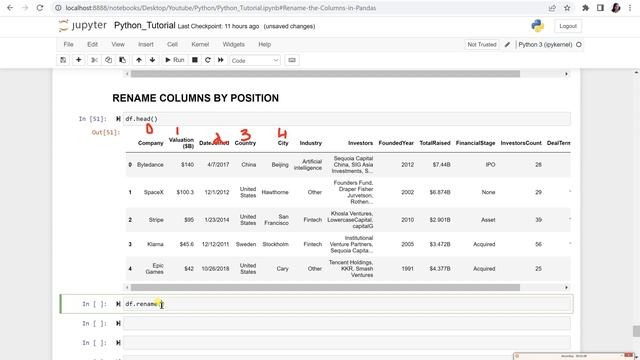This screenshot has height=360, width=640.
Task: Open the Edit menu
Action: (92, 44)
